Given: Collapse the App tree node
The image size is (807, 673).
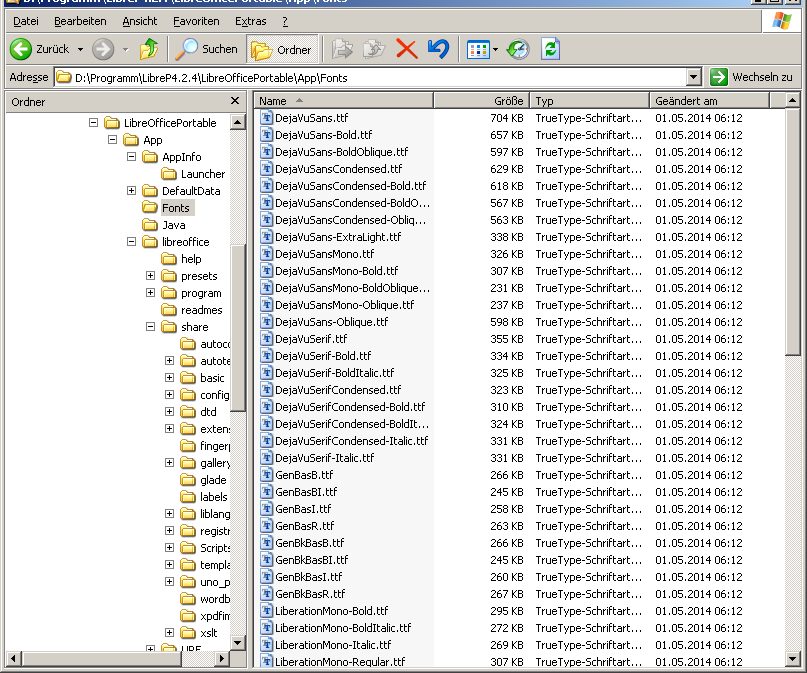Looking at the screenshot, I should (112, 139).
